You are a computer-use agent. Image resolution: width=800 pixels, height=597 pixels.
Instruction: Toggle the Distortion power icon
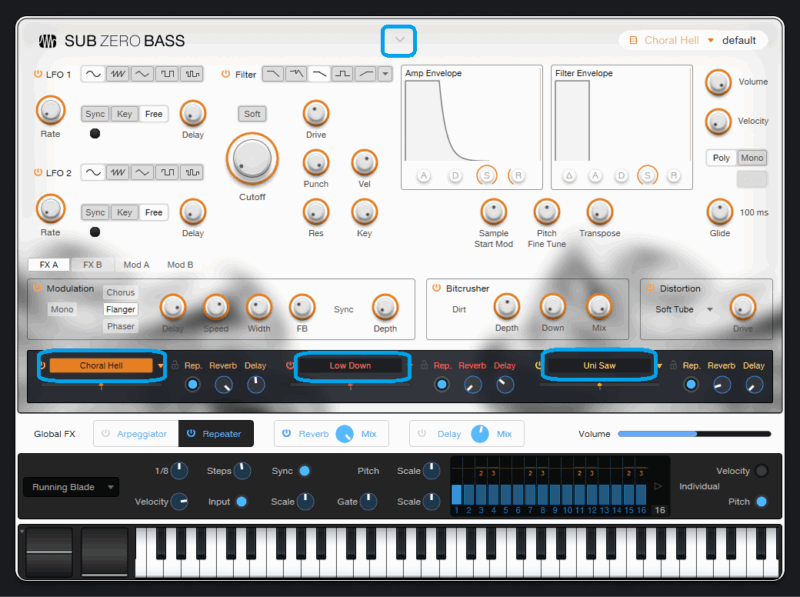tap(650, 288)
